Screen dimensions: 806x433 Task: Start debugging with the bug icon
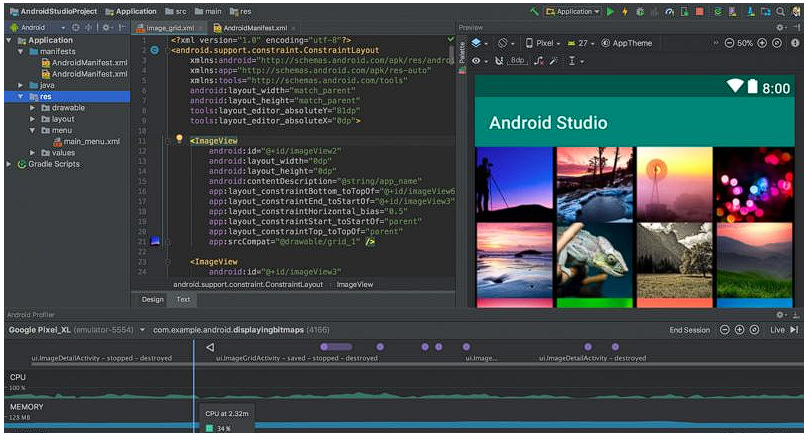pyautogui.click(x=640, y=11)
